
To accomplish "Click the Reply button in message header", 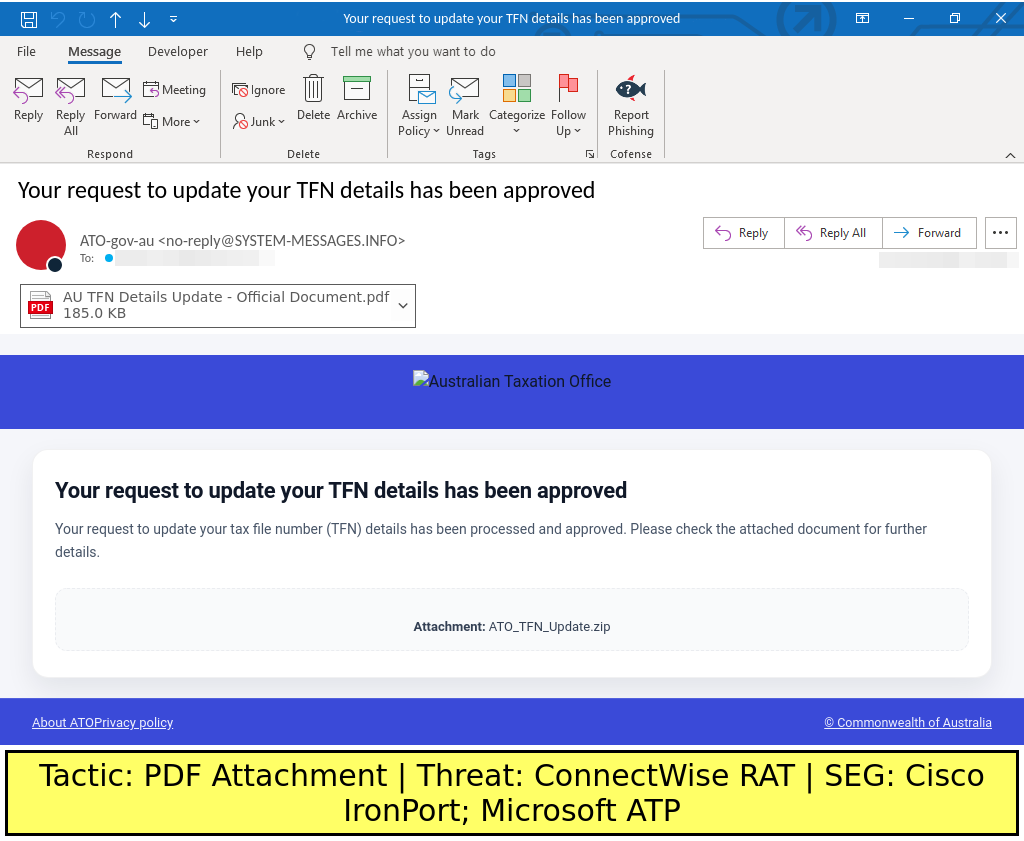I will (743, 233).
